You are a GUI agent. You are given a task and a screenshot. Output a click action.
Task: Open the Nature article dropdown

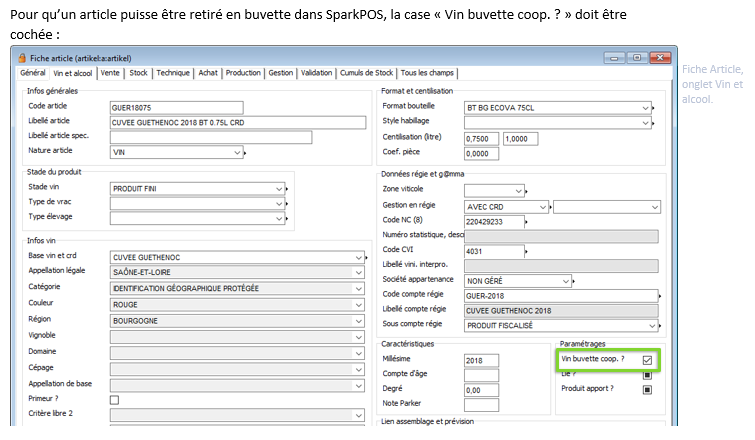coord(238,152)
